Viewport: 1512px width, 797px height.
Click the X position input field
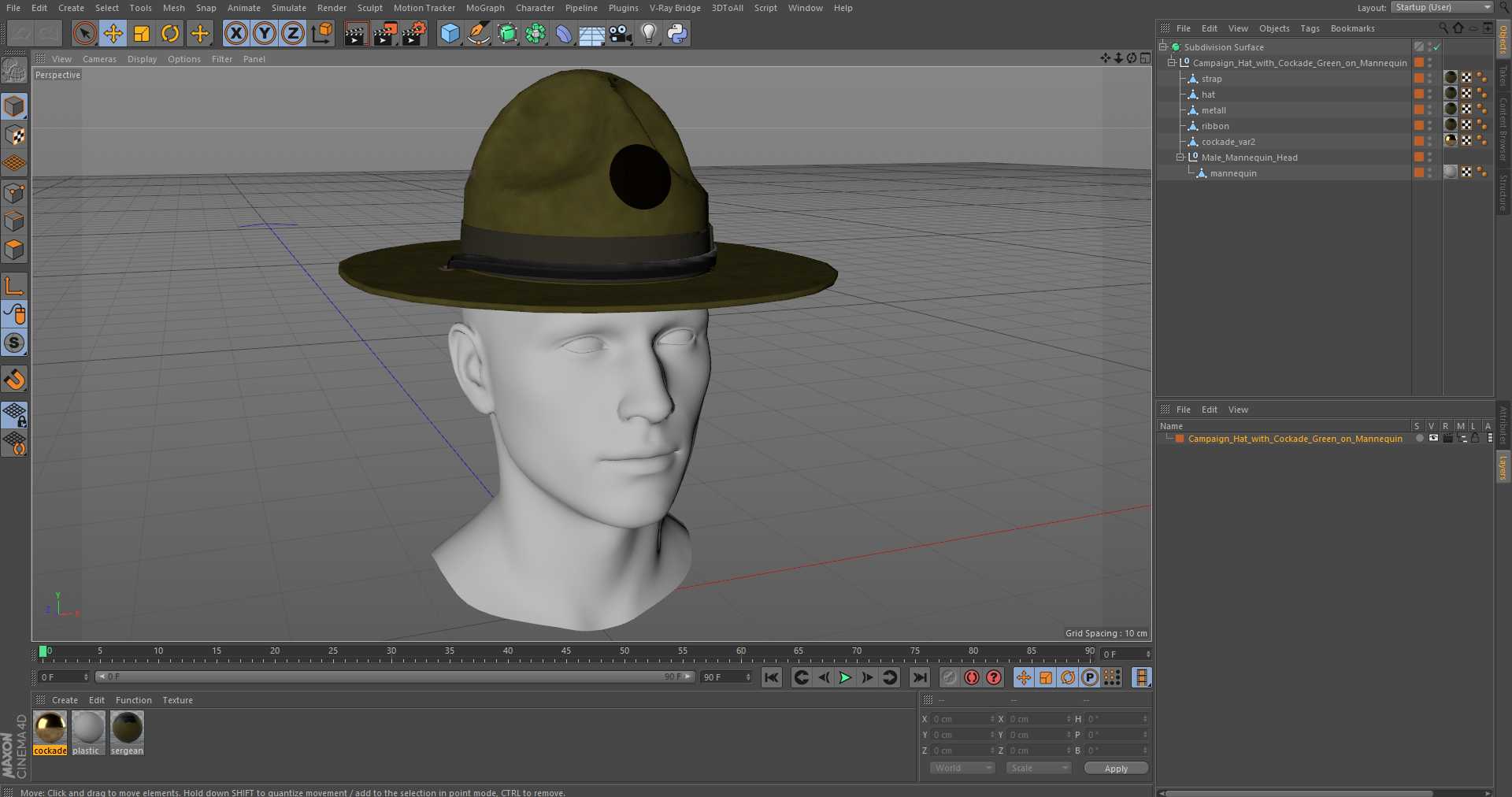tap(962, 719)
